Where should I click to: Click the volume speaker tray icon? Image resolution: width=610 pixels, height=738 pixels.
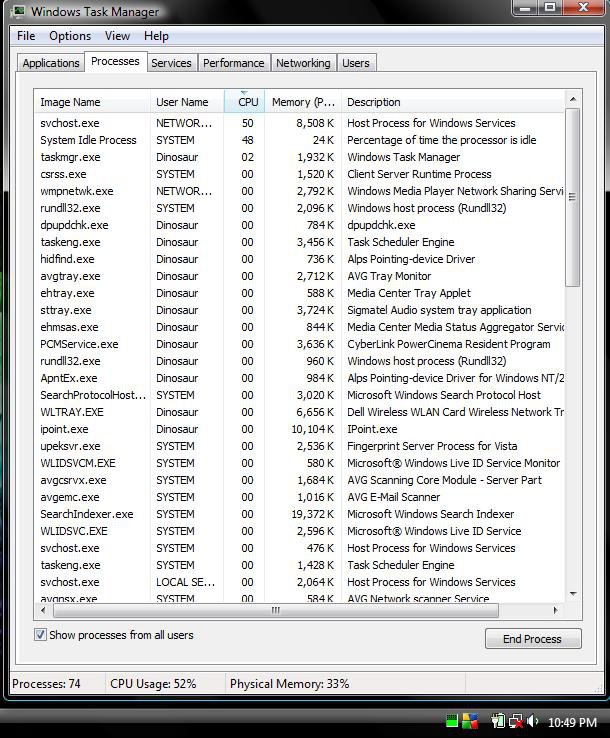click(532, 721)
